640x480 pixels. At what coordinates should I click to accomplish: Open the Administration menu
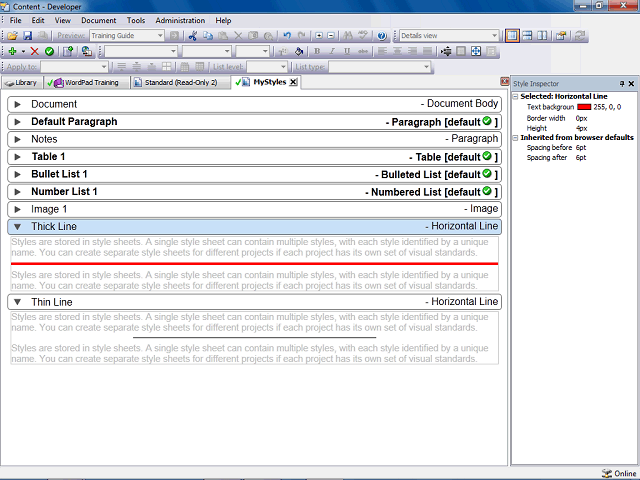180,20
